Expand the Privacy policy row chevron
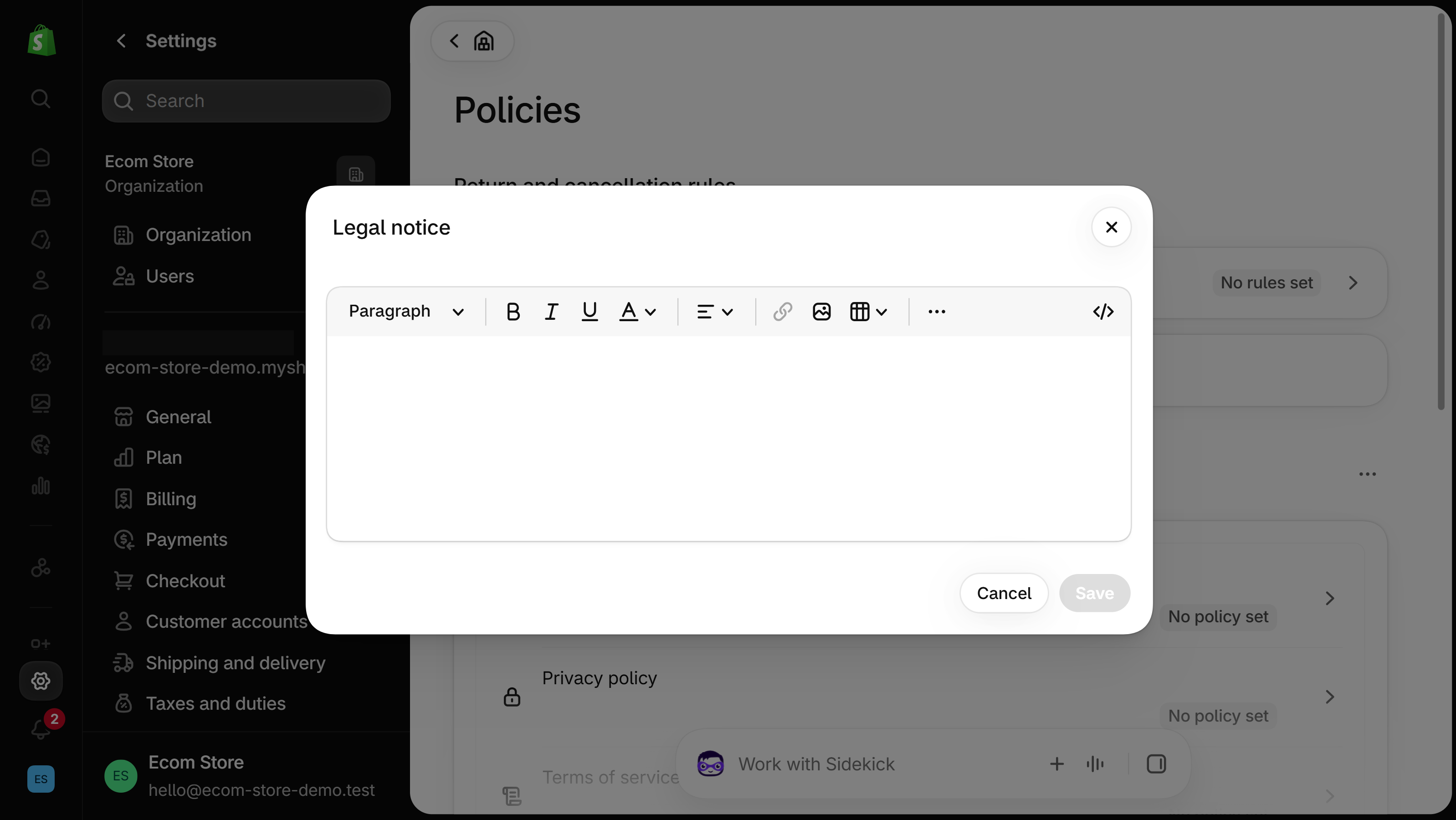The image size is (1456, 820). click(1330, 696)
